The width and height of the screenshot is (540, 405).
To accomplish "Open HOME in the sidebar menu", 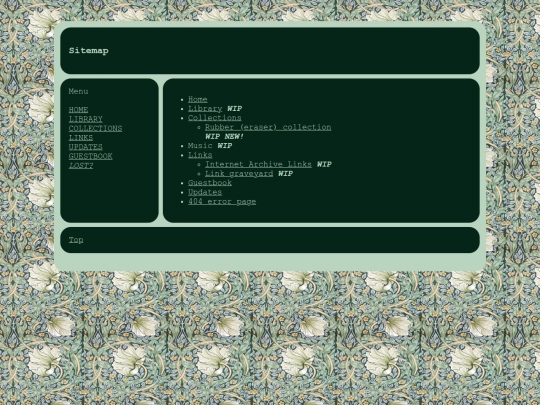I will tap(78, 110).
